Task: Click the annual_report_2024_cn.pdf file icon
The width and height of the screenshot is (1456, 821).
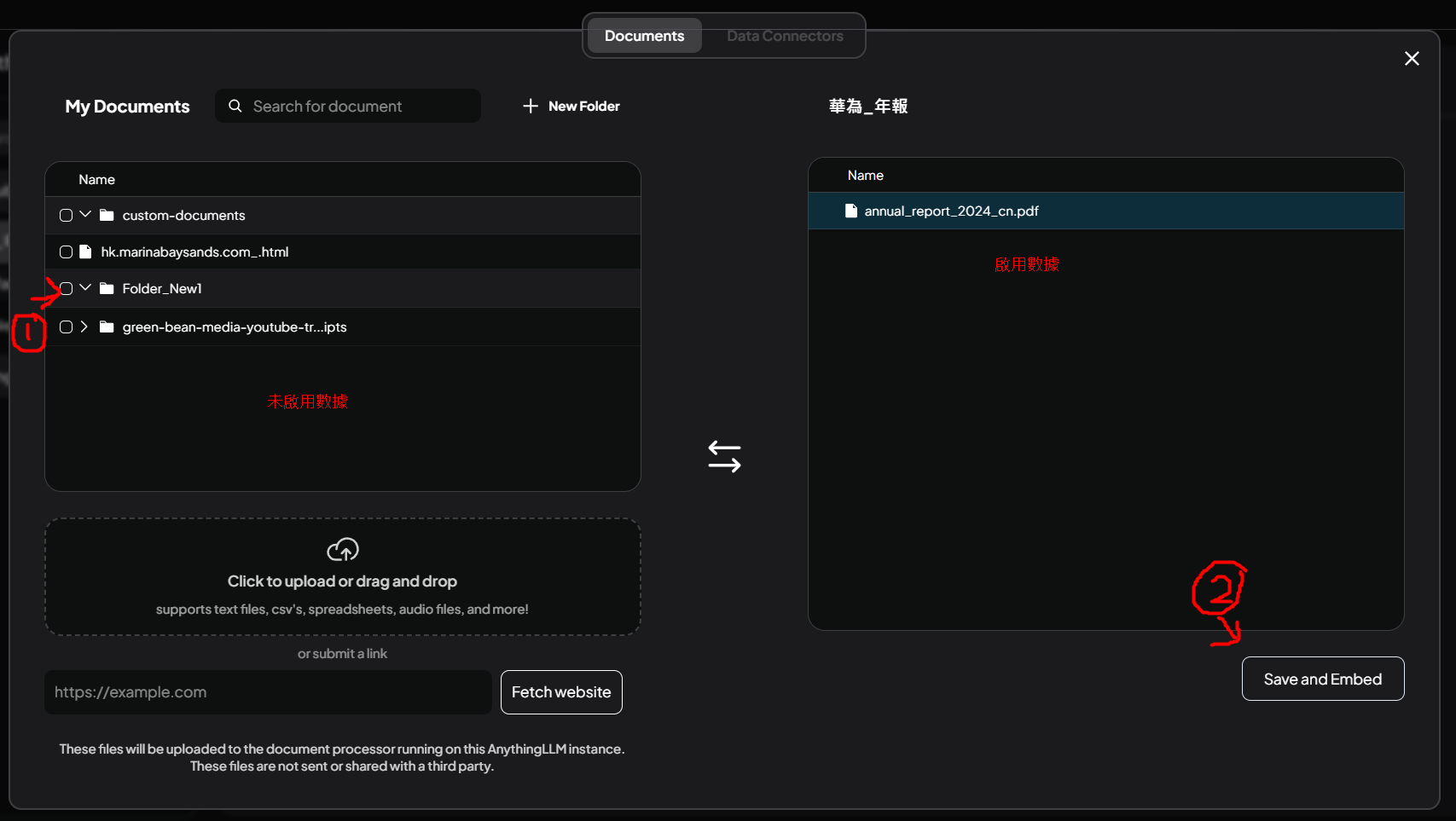Action: tap(850, 211)
